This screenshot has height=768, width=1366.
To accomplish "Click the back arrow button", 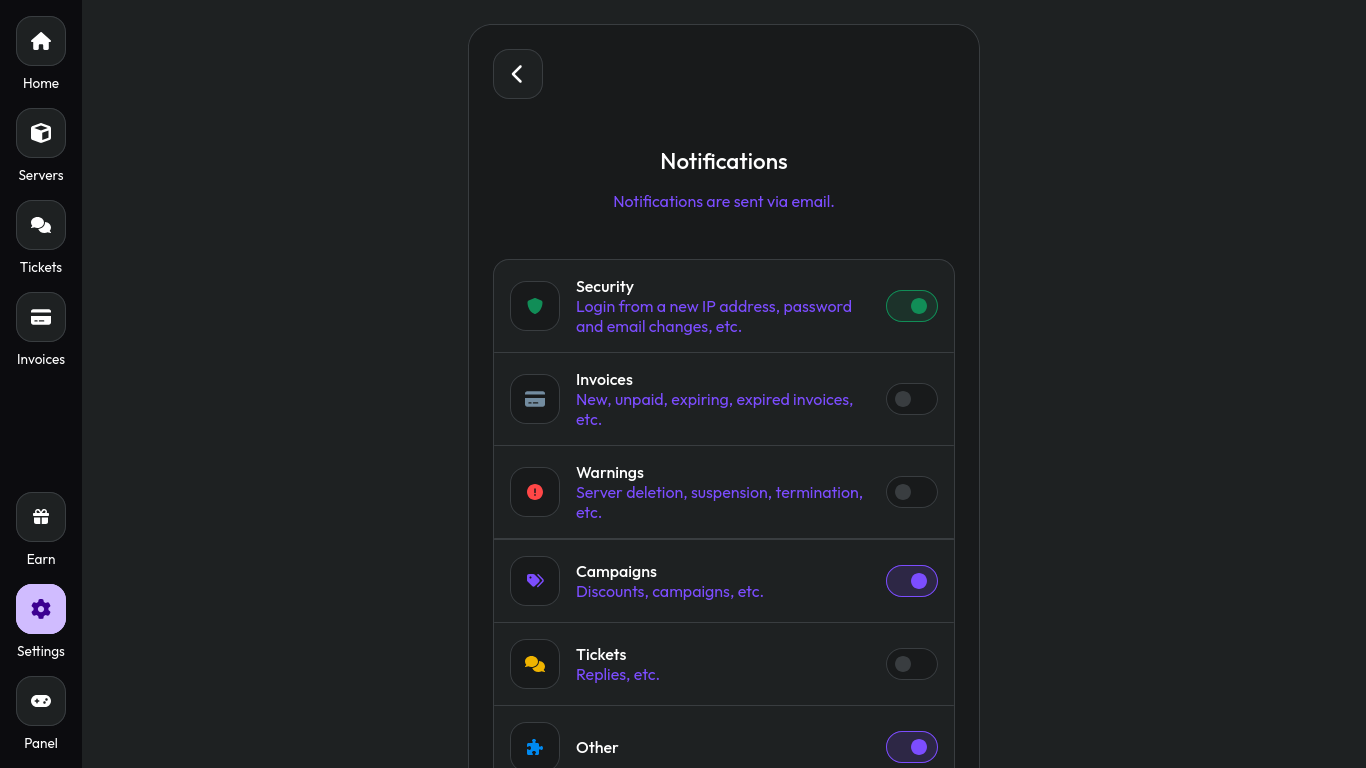I will click(x=517, y=74).
